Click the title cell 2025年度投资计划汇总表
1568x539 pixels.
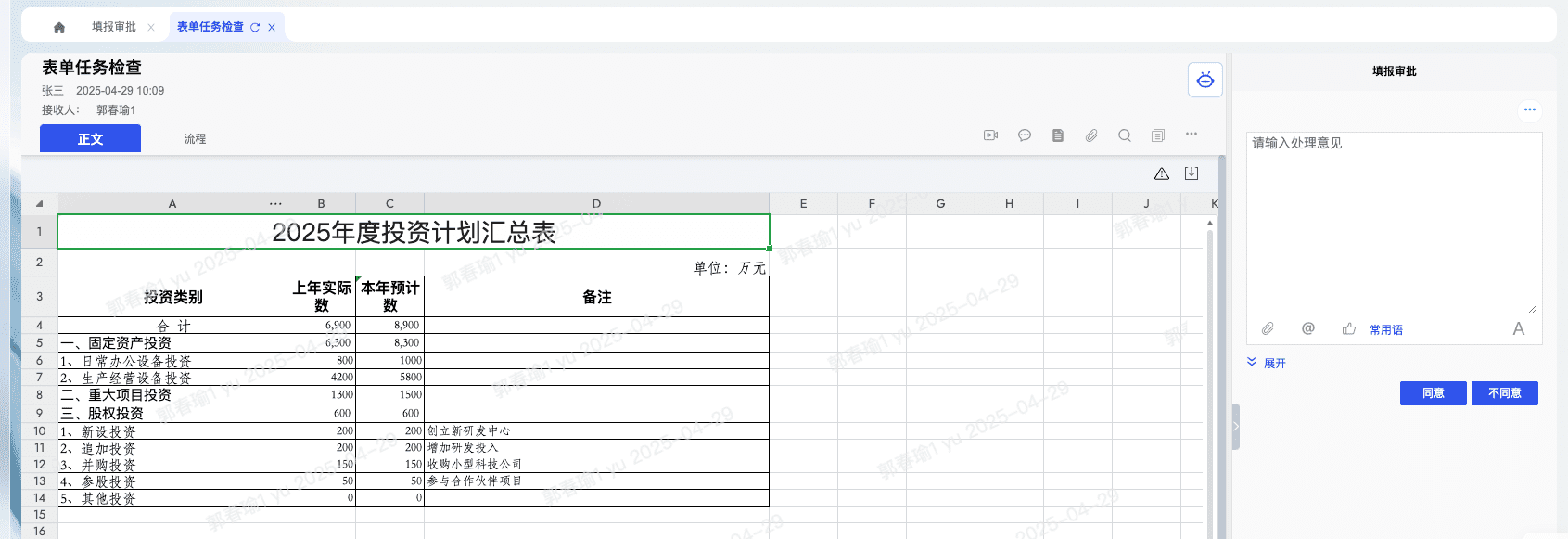coord(414,232)
